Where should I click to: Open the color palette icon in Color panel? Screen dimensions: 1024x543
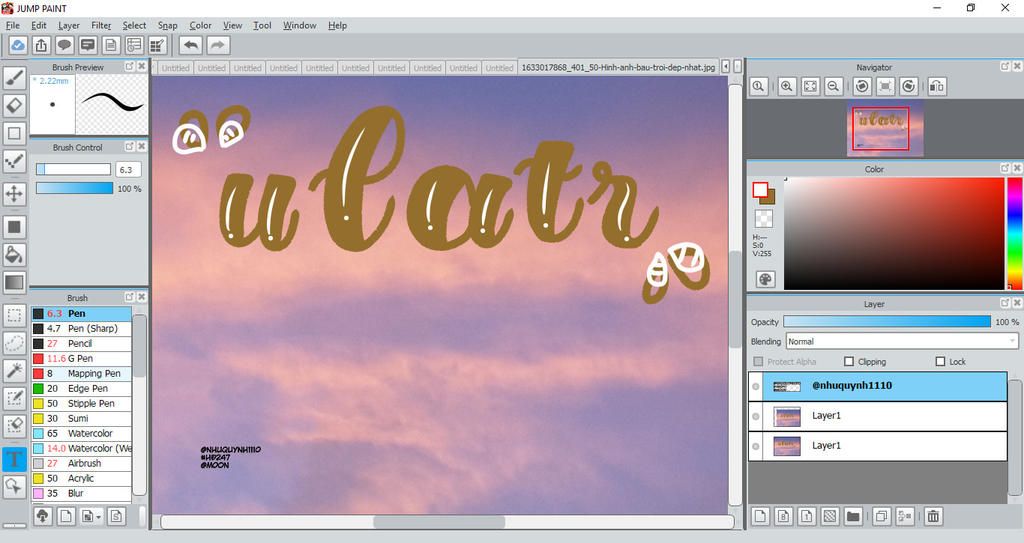765,280
